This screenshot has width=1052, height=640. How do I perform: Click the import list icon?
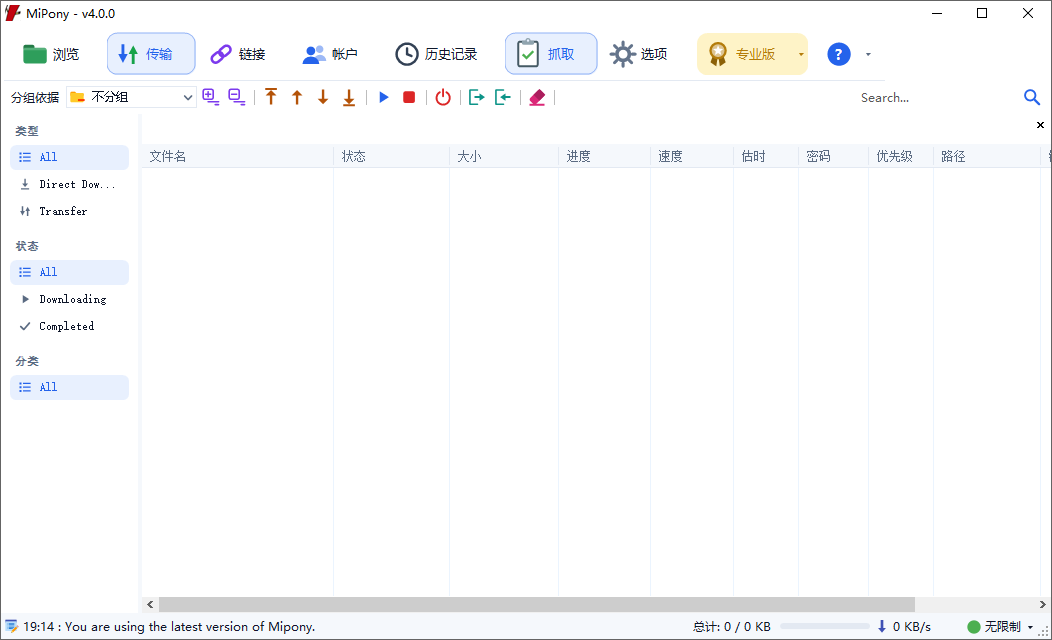(x=503, y=97)
